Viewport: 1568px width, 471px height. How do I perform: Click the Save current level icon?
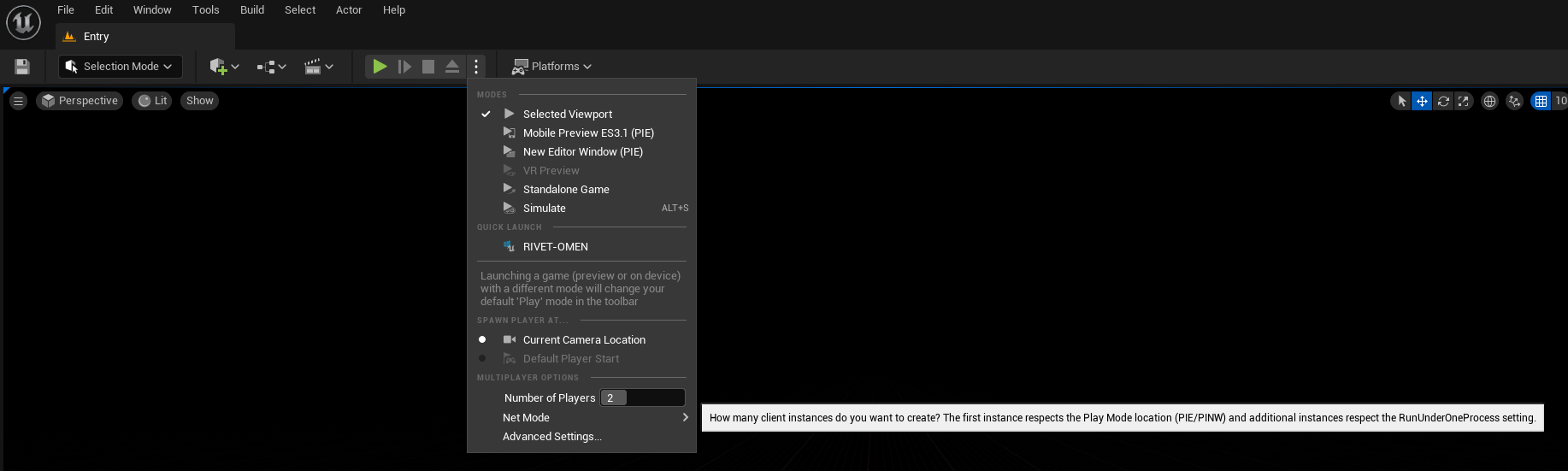(22, 67)
